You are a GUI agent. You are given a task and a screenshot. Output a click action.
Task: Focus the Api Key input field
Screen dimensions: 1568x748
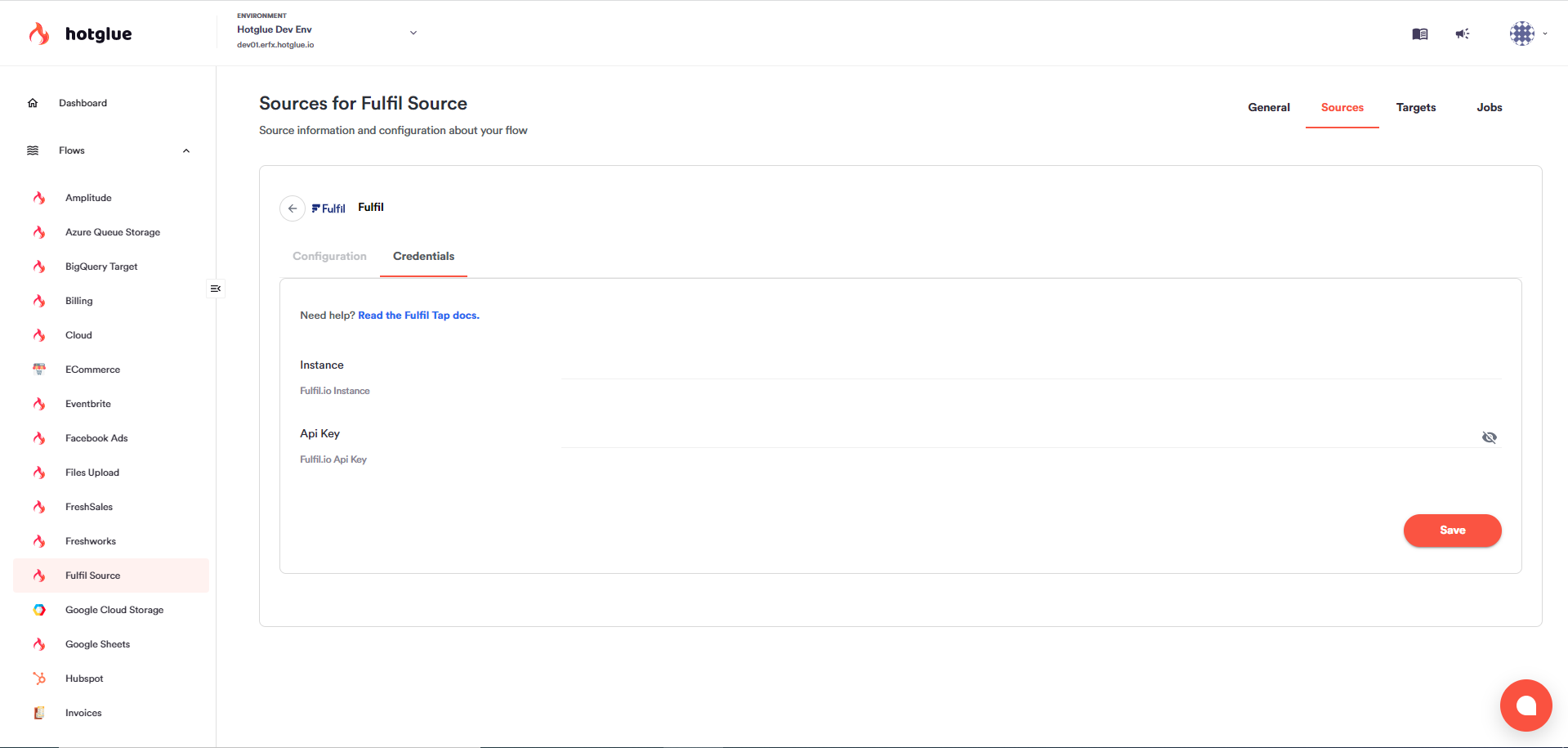point(1019,434)
